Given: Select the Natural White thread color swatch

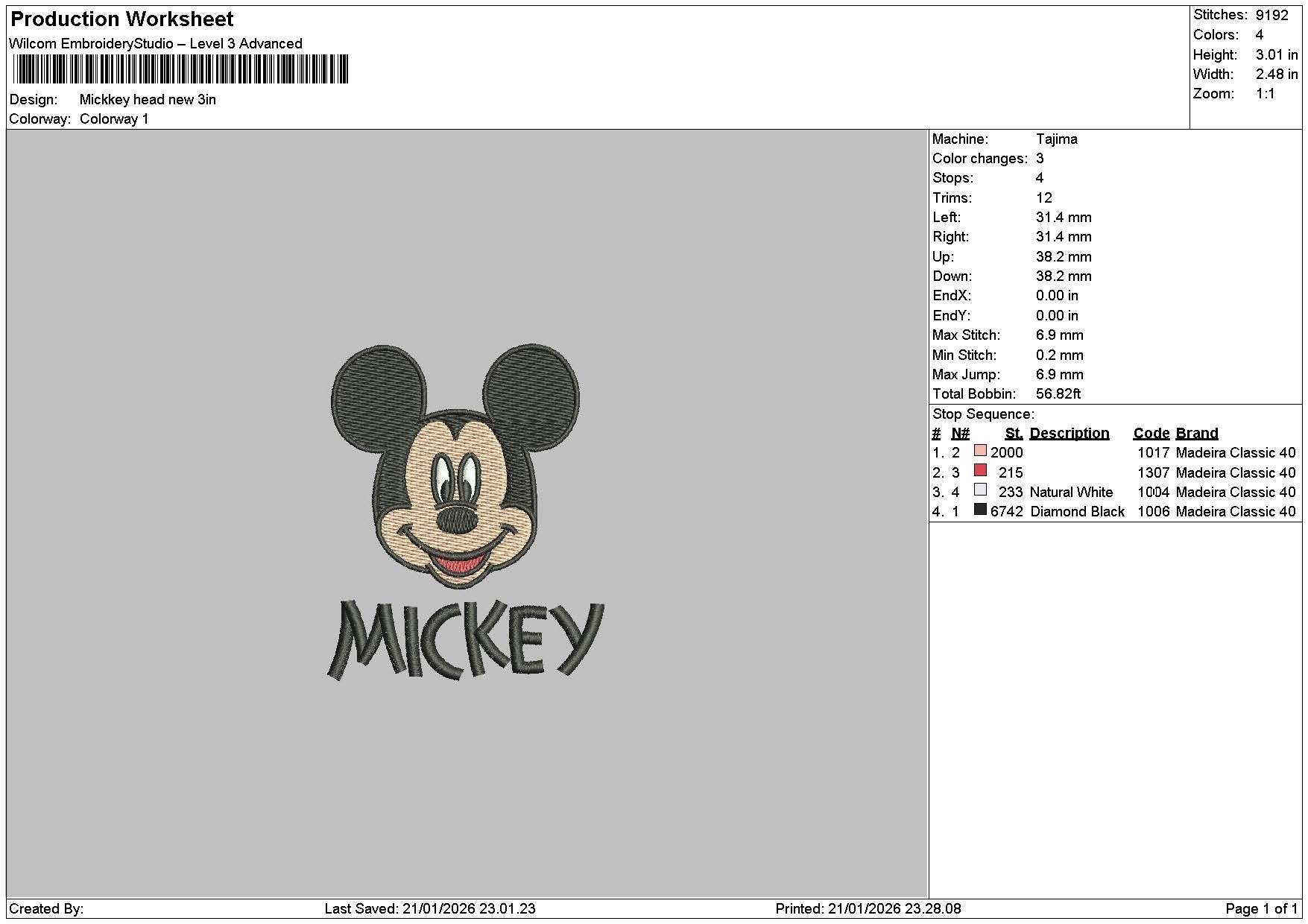Looking at the screenshot, I should pos(980,490).
